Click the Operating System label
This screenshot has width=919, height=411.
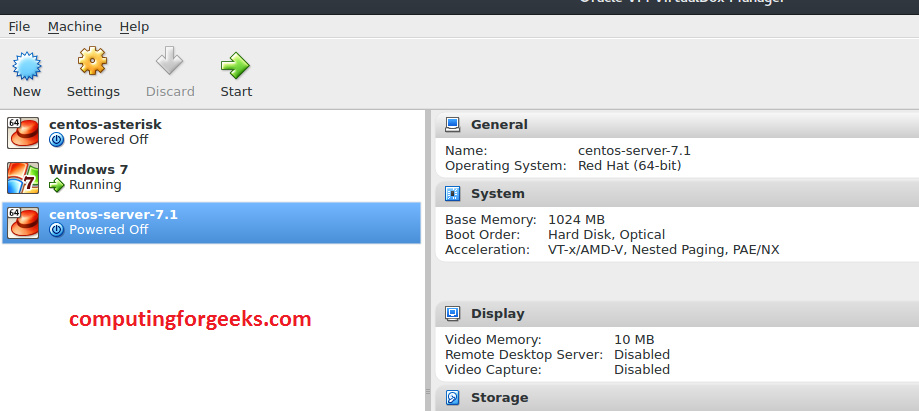[506, 166]
